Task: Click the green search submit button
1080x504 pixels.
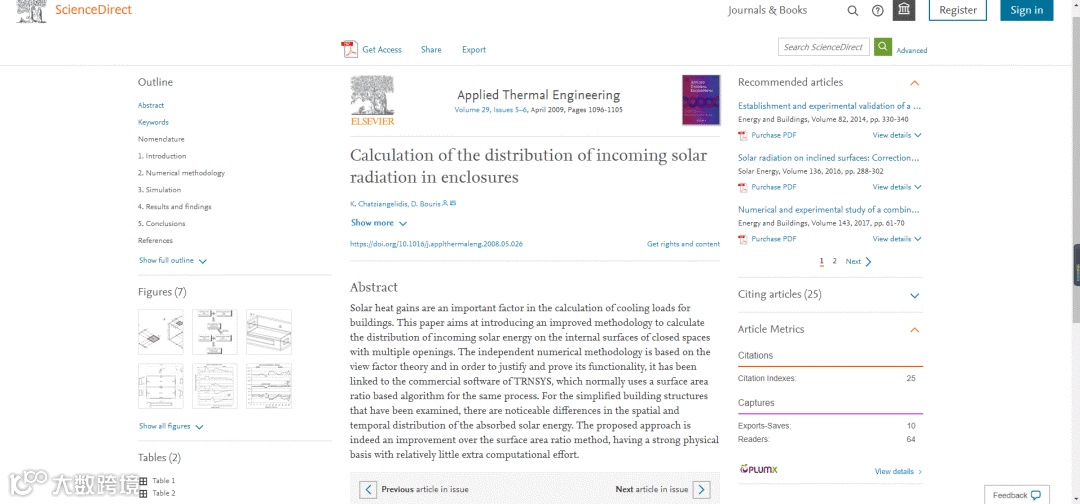Action: (x=883, y=47)
